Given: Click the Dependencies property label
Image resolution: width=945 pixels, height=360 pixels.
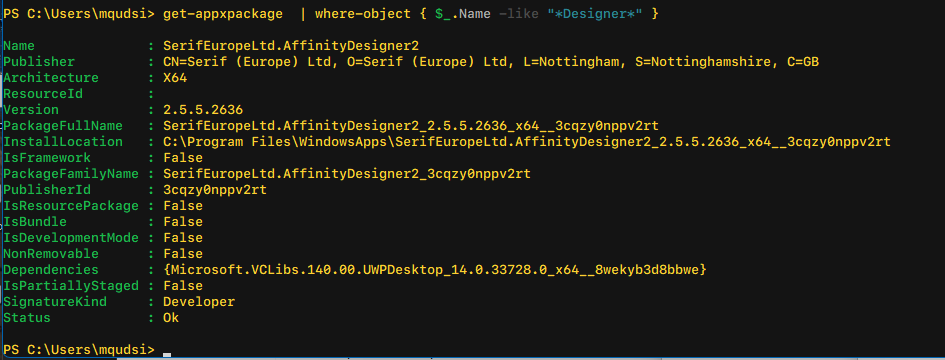Looking at the screenshot, I should coord(51,270).
